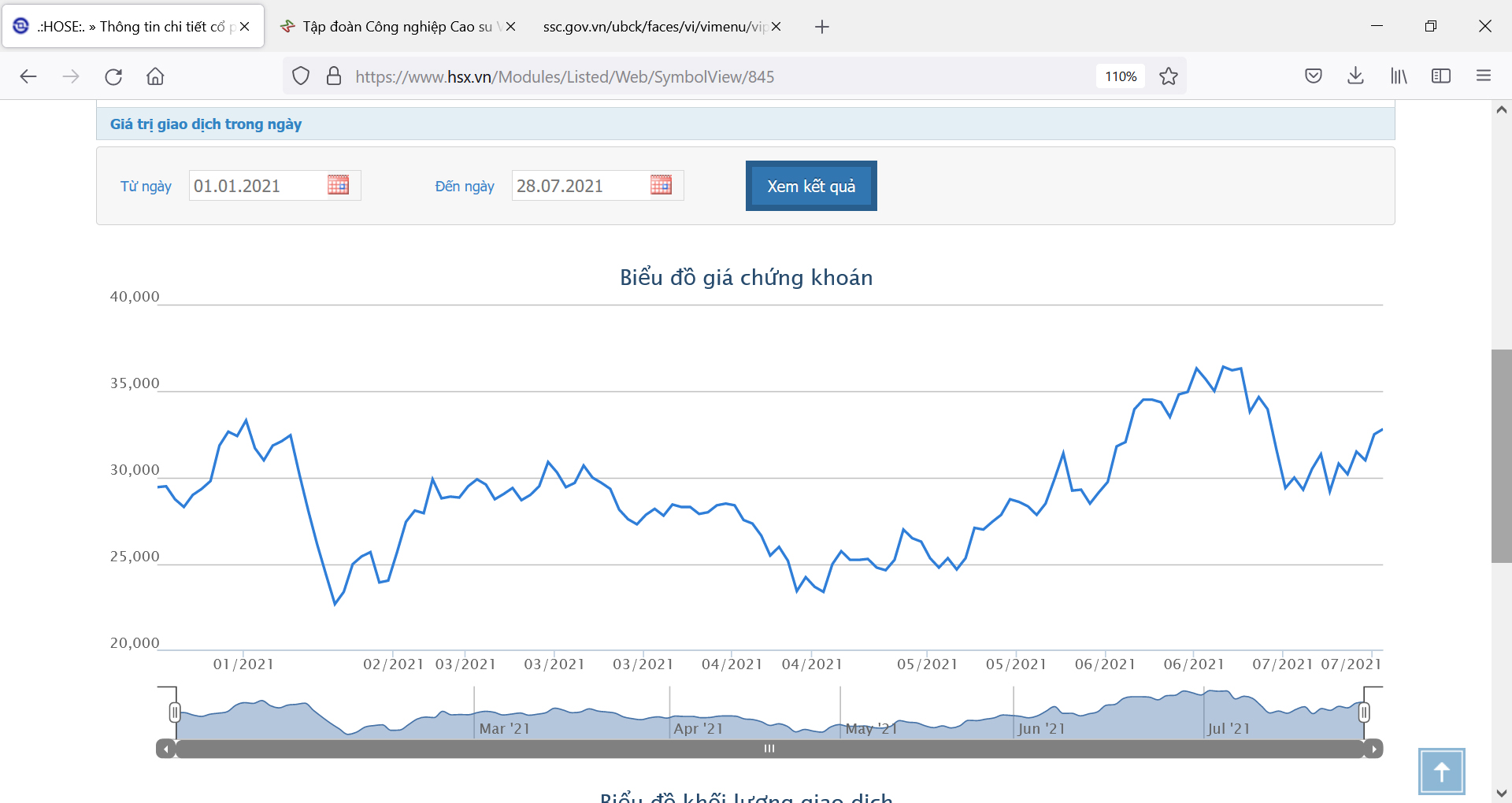This screenshot has width=1512, height=803.
Task: Open a new browser tab
Action: point(822,27)
